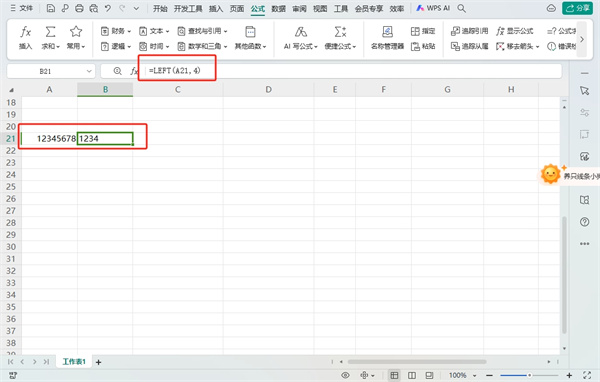
Task: Open the Quick Formula menu
Action: point(340,38)
